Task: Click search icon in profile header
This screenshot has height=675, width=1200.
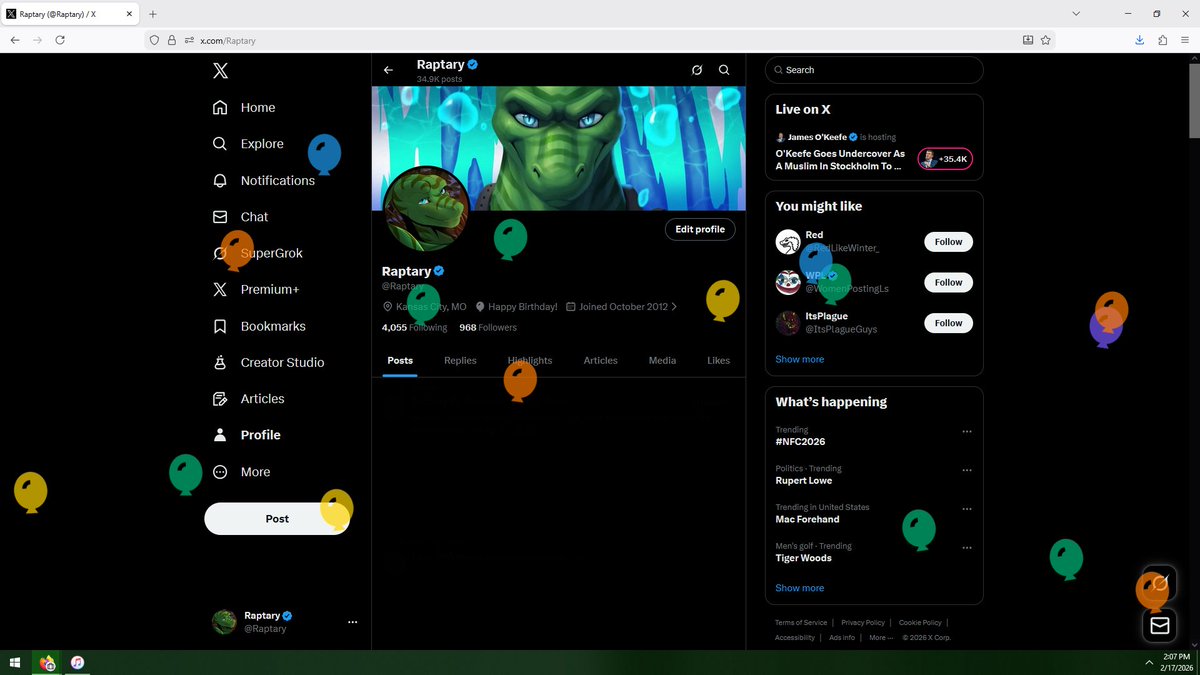Action: point(724,70)
